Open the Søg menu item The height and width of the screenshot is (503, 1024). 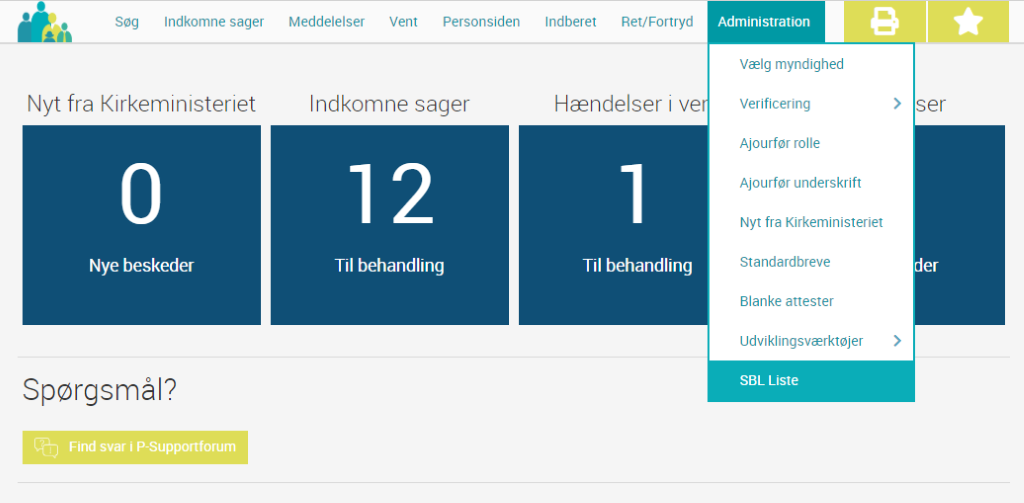point(127,22)
